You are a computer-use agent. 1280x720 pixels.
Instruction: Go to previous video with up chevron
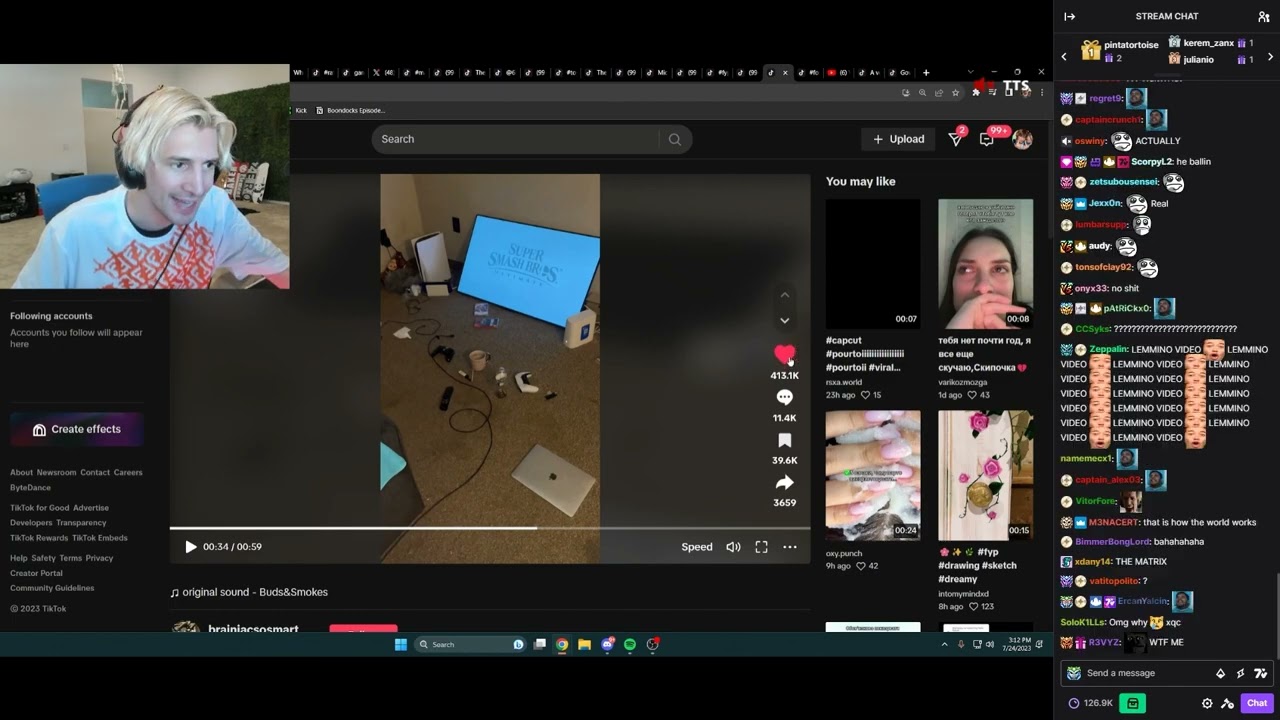(x=785, y=295)
